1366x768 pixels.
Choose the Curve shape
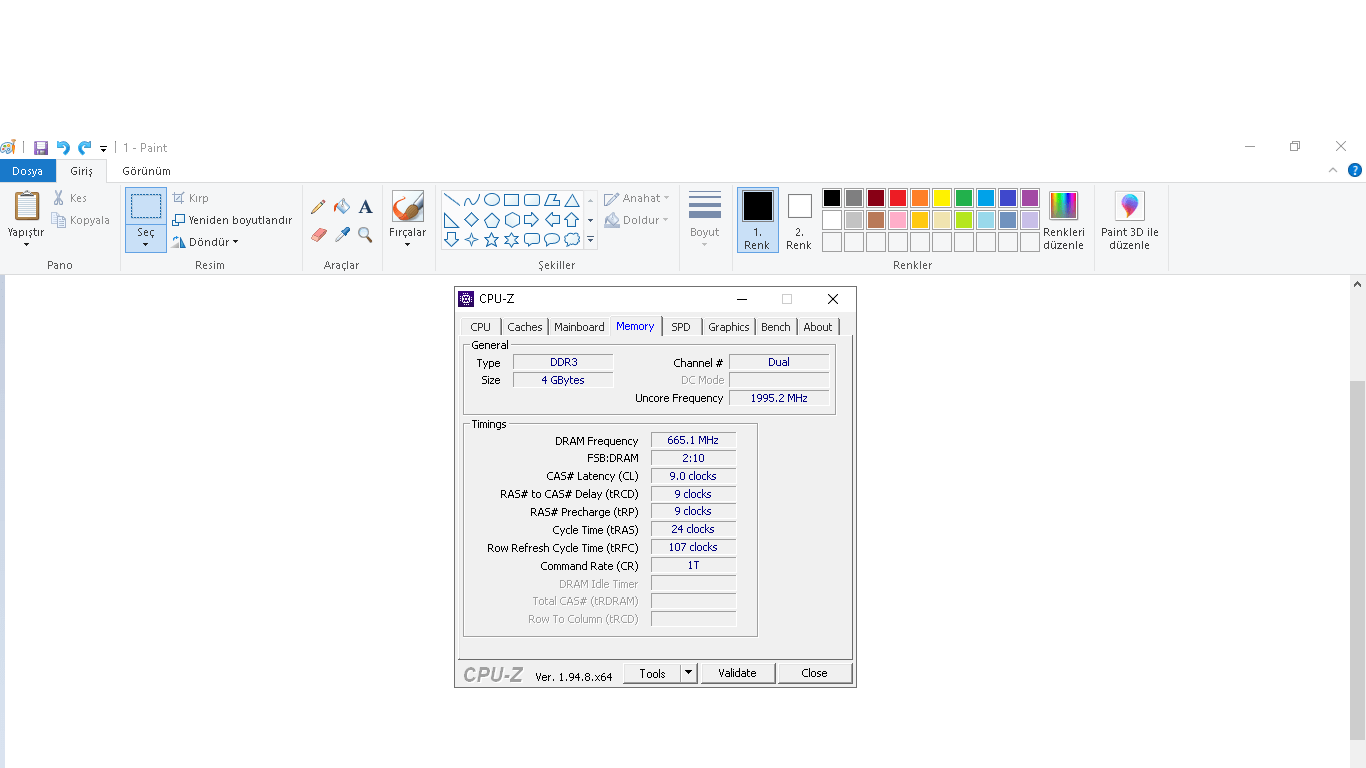(x=472, y=200)
